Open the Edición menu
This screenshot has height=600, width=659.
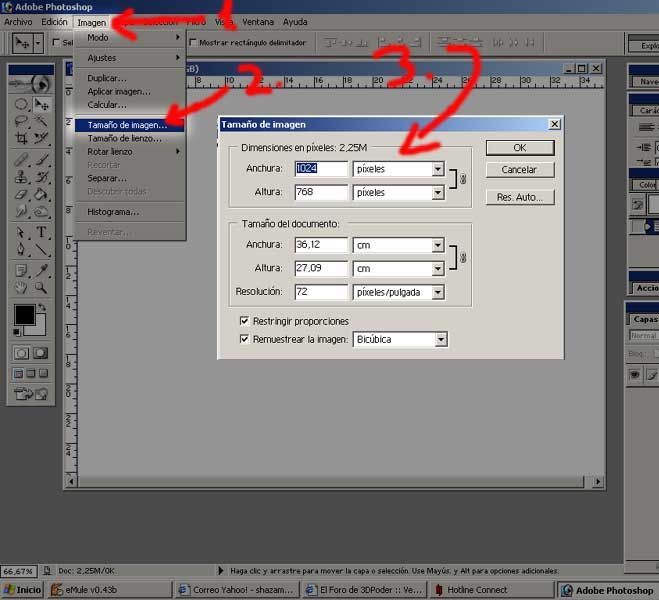pyautogui.click(x=54, y=22)
